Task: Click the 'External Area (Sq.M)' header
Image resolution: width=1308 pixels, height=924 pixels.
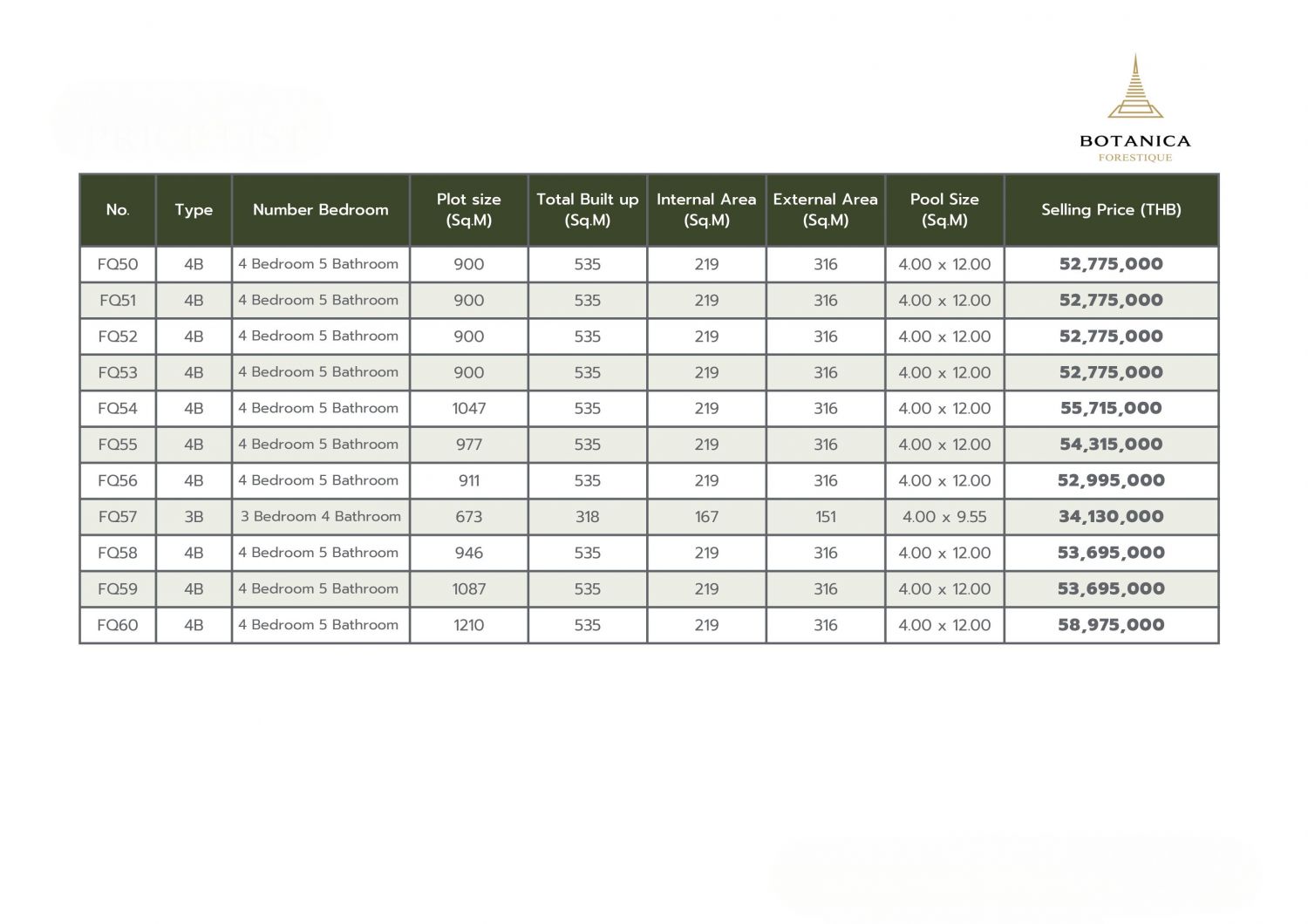Action: click(825, 210)
